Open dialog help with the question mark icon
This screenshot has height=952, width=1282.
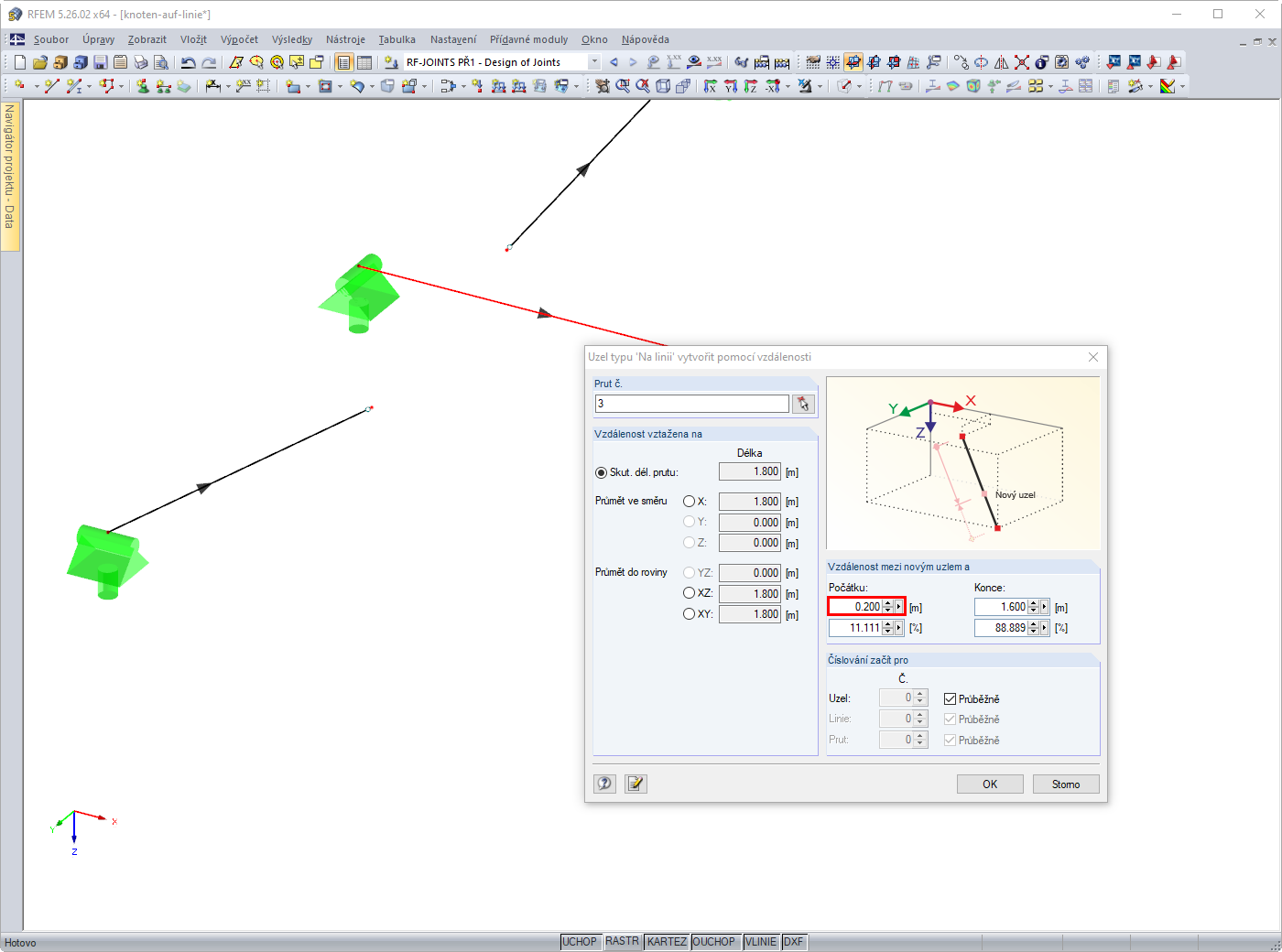[604, 784]
